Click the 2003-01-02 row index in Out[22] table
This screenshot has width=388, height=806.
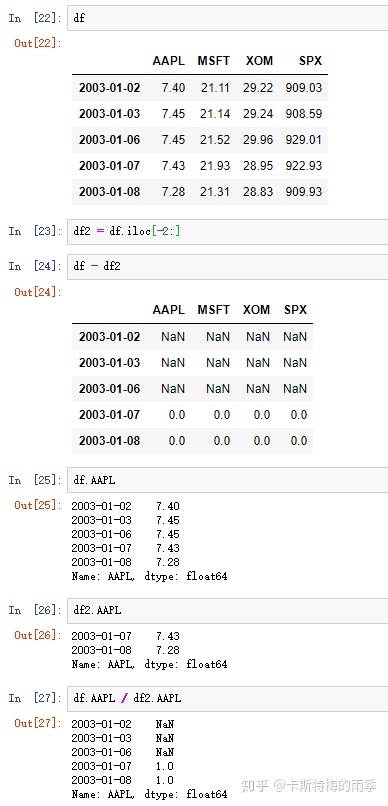109,88
